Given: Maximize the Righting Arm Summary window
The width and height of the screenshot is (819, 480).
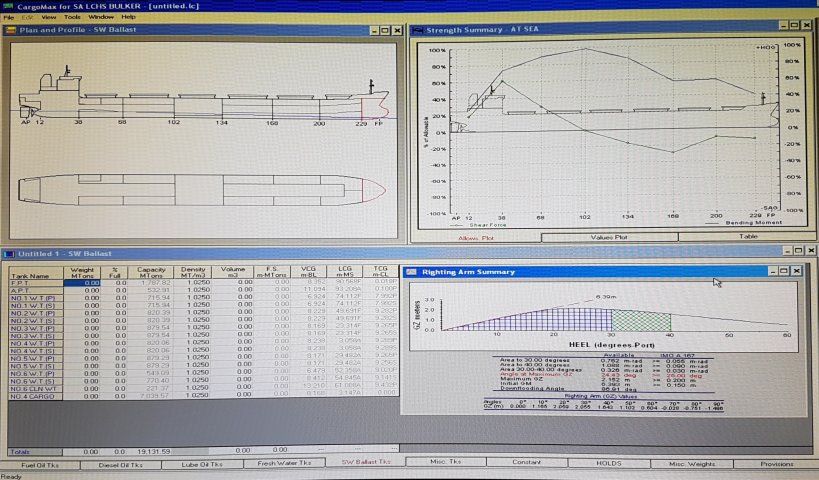Looking at the screenshot, I should tap(784, 271).
